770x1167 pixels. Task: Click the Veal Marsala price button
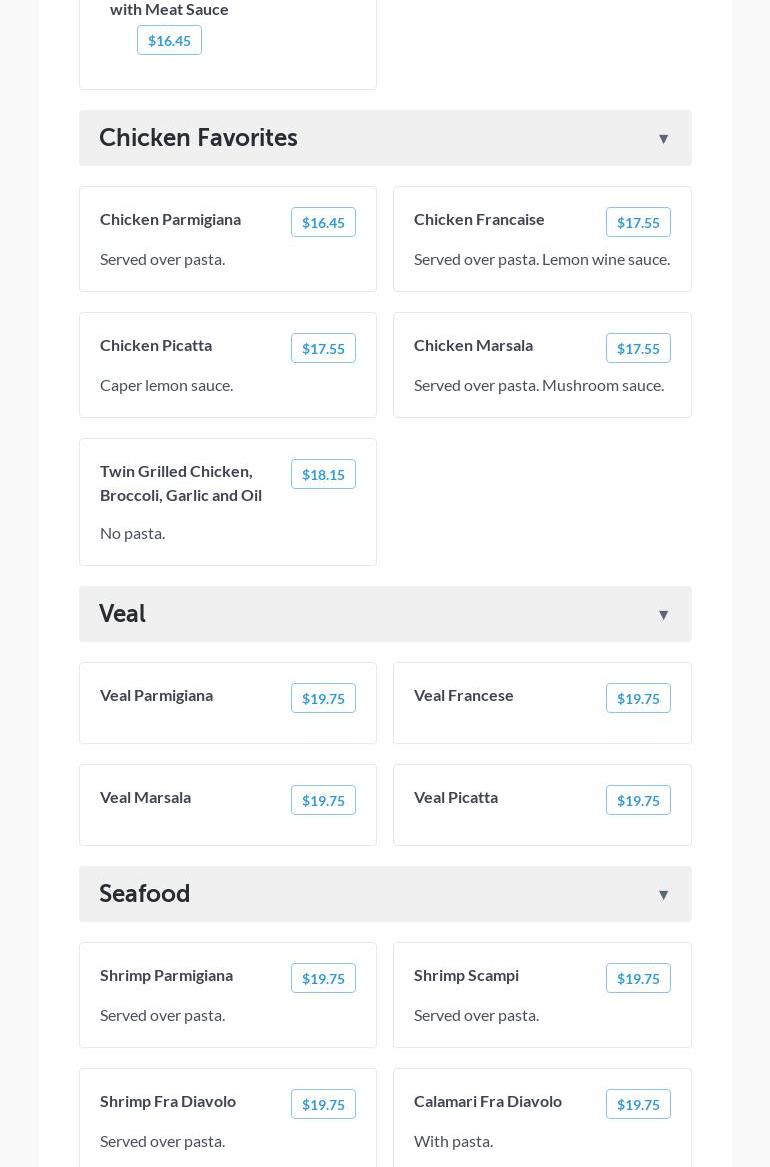click(x=323, y=801)
